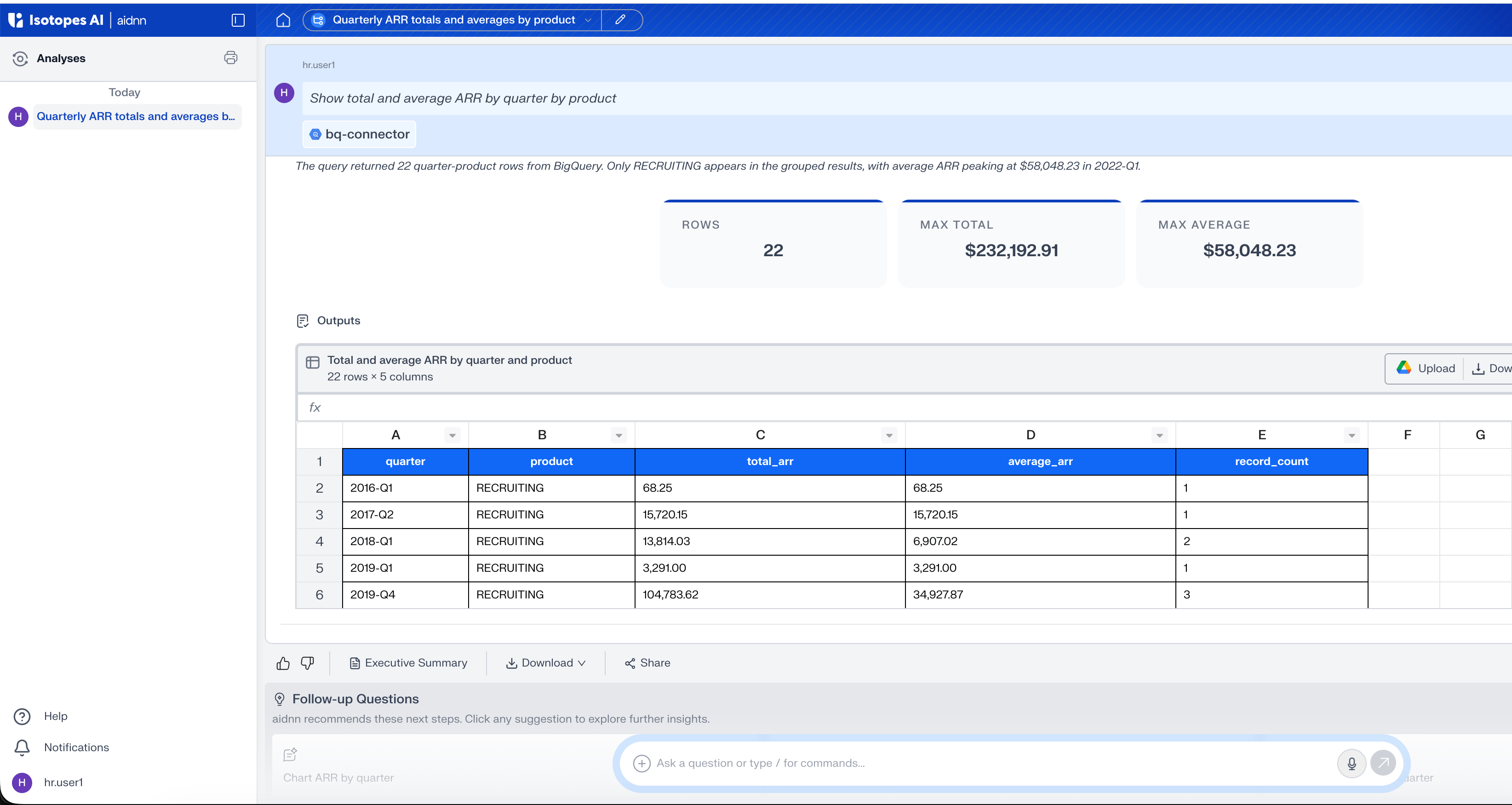The width and height of the screenshot is (1512, 805).
Task: Expand the Download dropdown menu
Action: pos(546,663)
